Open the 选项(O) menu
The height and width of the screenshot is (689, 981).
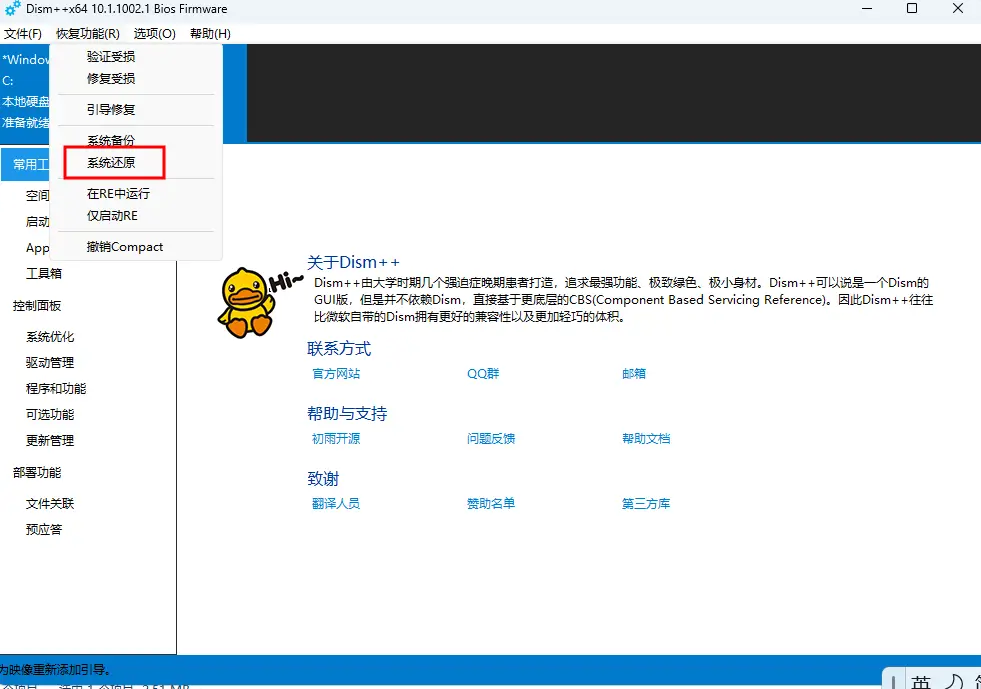154,34
